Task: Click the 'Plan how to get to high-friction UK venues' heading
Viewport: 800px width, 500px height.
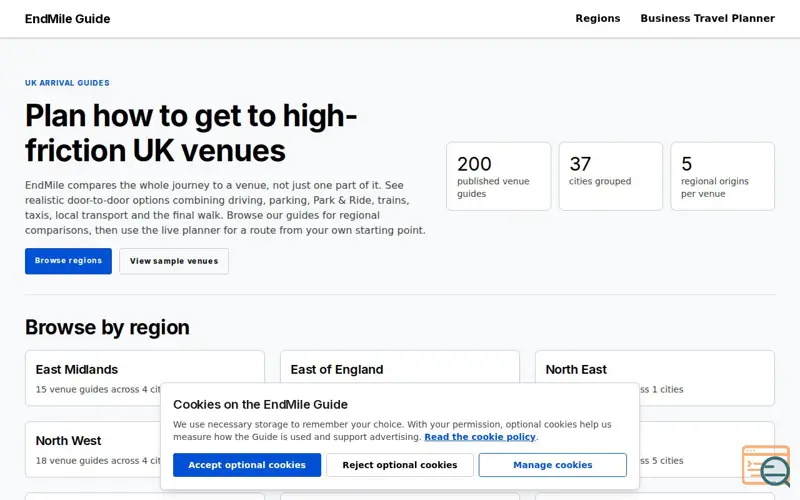Action: pos(191,133)
